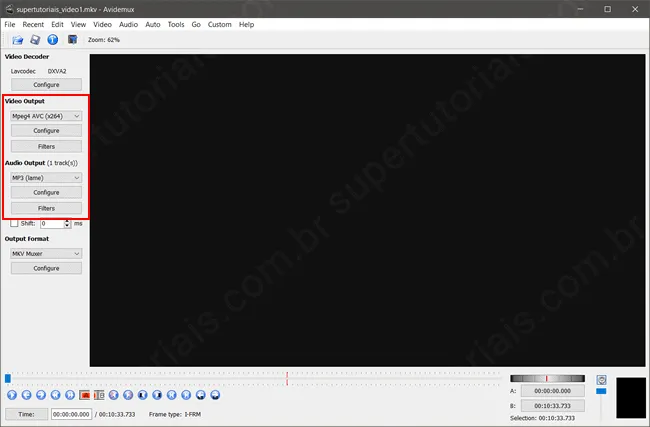Screen dimensions: 650x427
Task: Click total duration '/ 00:10:33.733' text
Action: click(x=115, y=414)
